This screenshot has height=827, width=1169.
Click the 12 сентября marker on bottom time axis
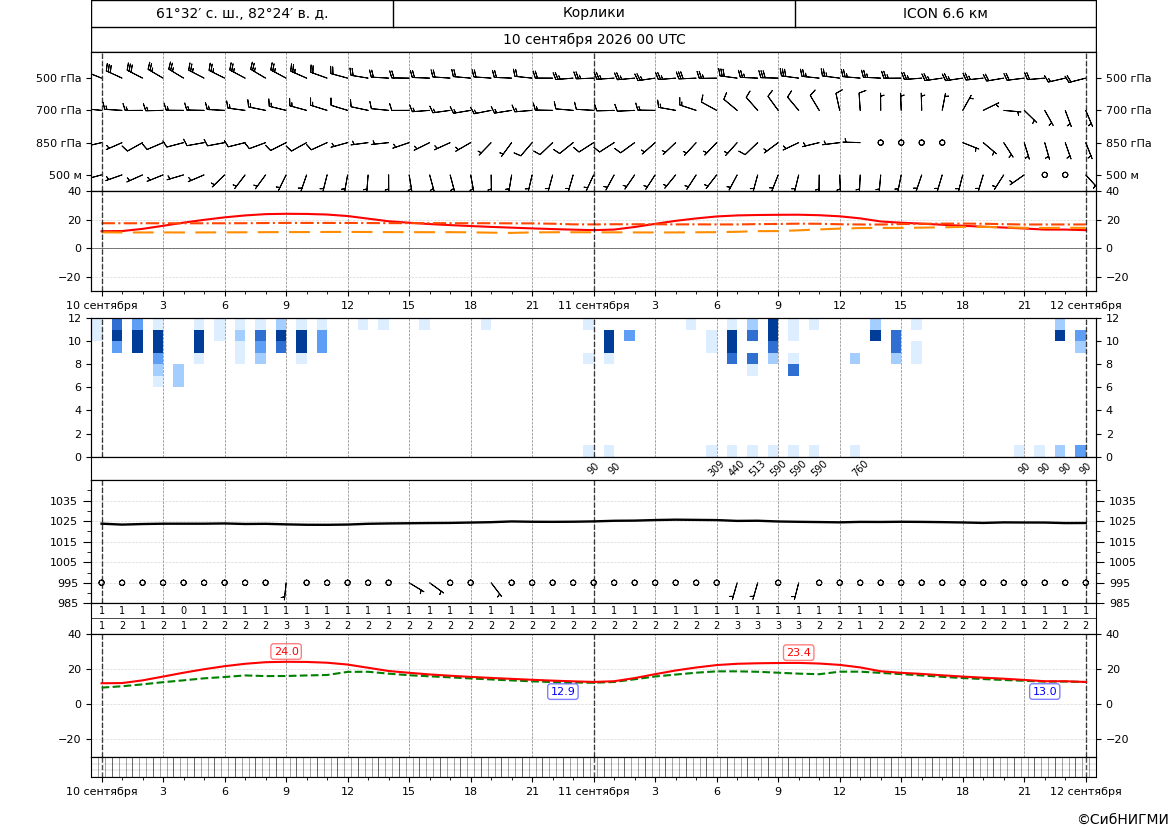(x=1086, y=791)
